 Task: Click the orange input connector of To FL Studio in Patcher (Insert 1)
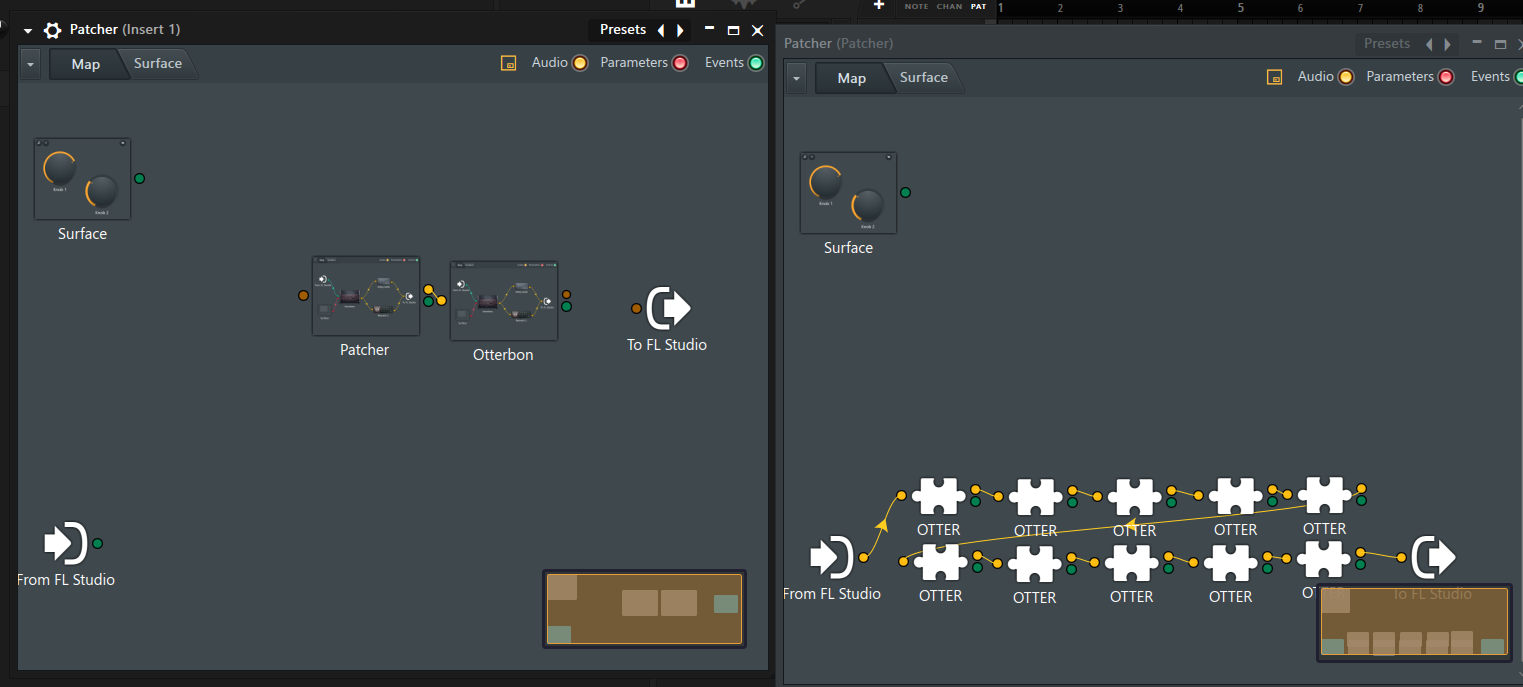(x=636, y=308)
